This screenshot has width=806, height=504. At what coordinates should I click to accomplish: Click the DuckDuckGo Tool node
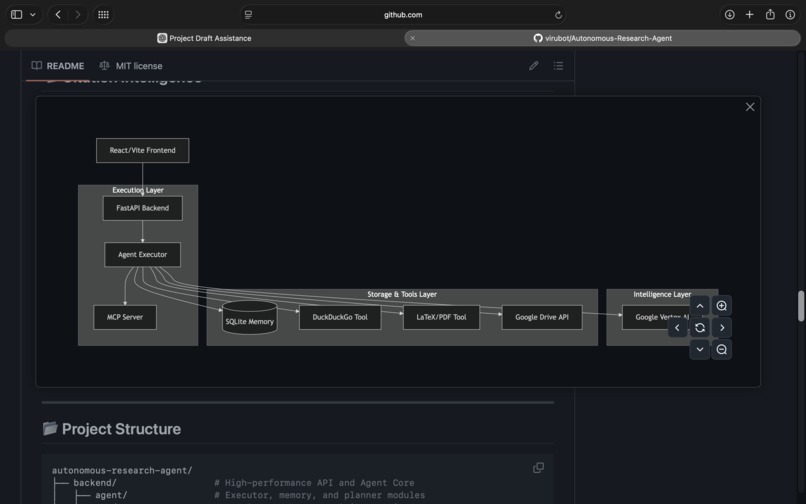coord(340,317)
